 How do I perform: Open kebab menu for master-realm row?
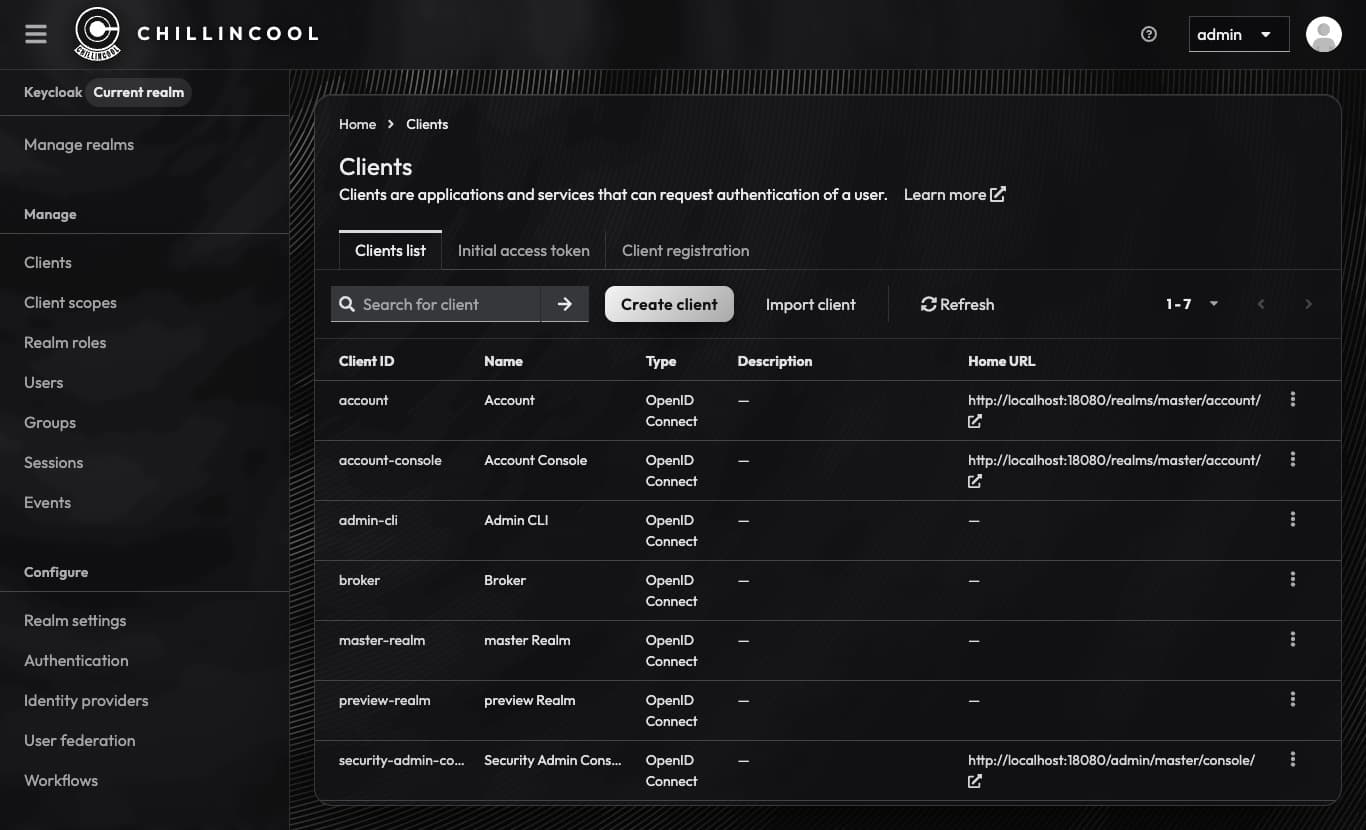[x=1293, y=639]
